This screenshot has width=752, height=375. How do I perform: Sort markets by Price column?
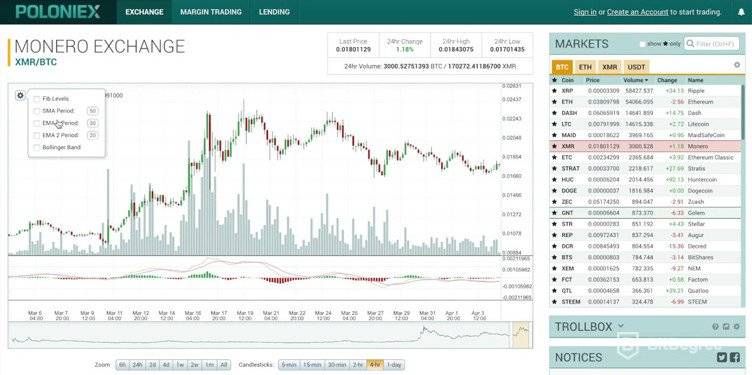(x=592, y=80)
